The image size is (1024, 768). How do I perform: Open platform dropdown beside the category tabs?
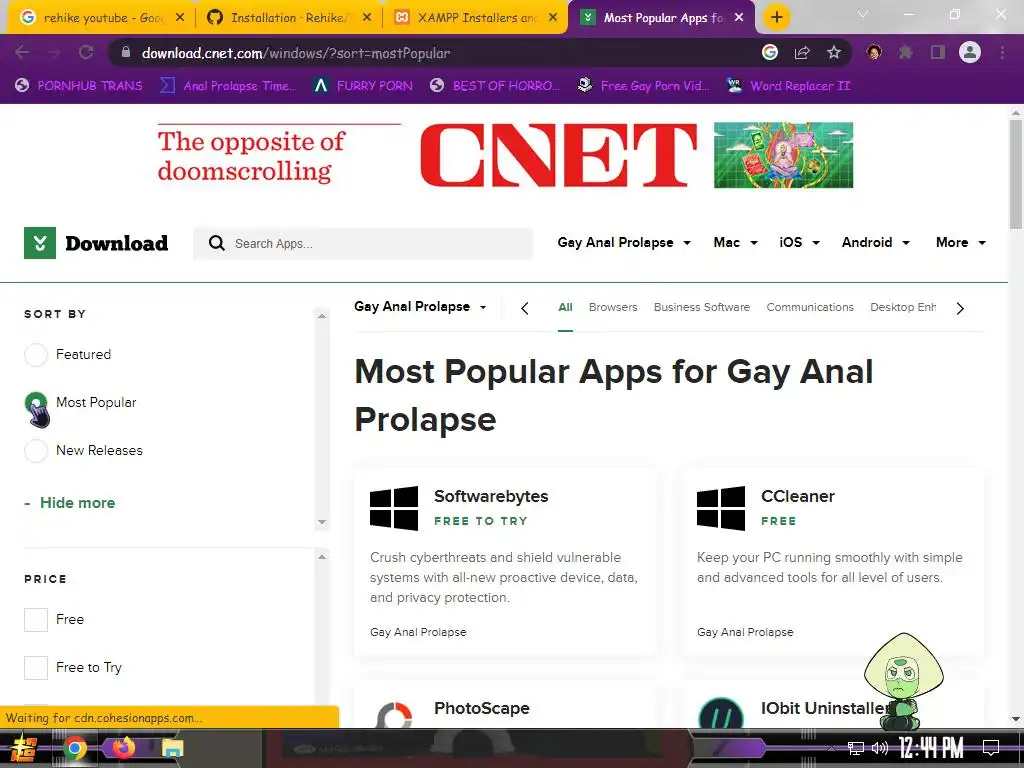coord(421,306)
